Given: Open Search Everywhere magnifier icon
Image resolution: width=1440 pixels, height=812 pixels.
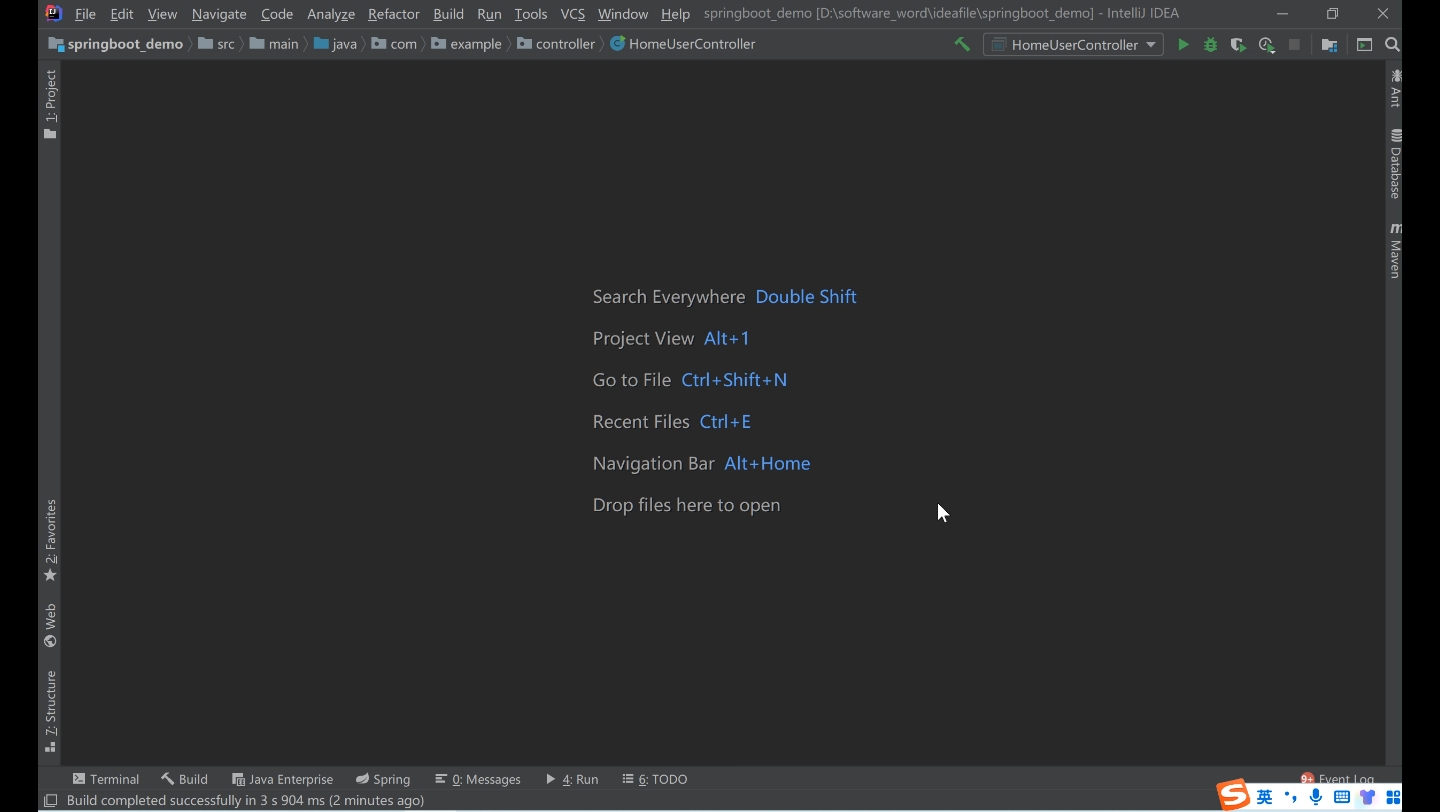Looking at the screenshot, I should 1392,44.
